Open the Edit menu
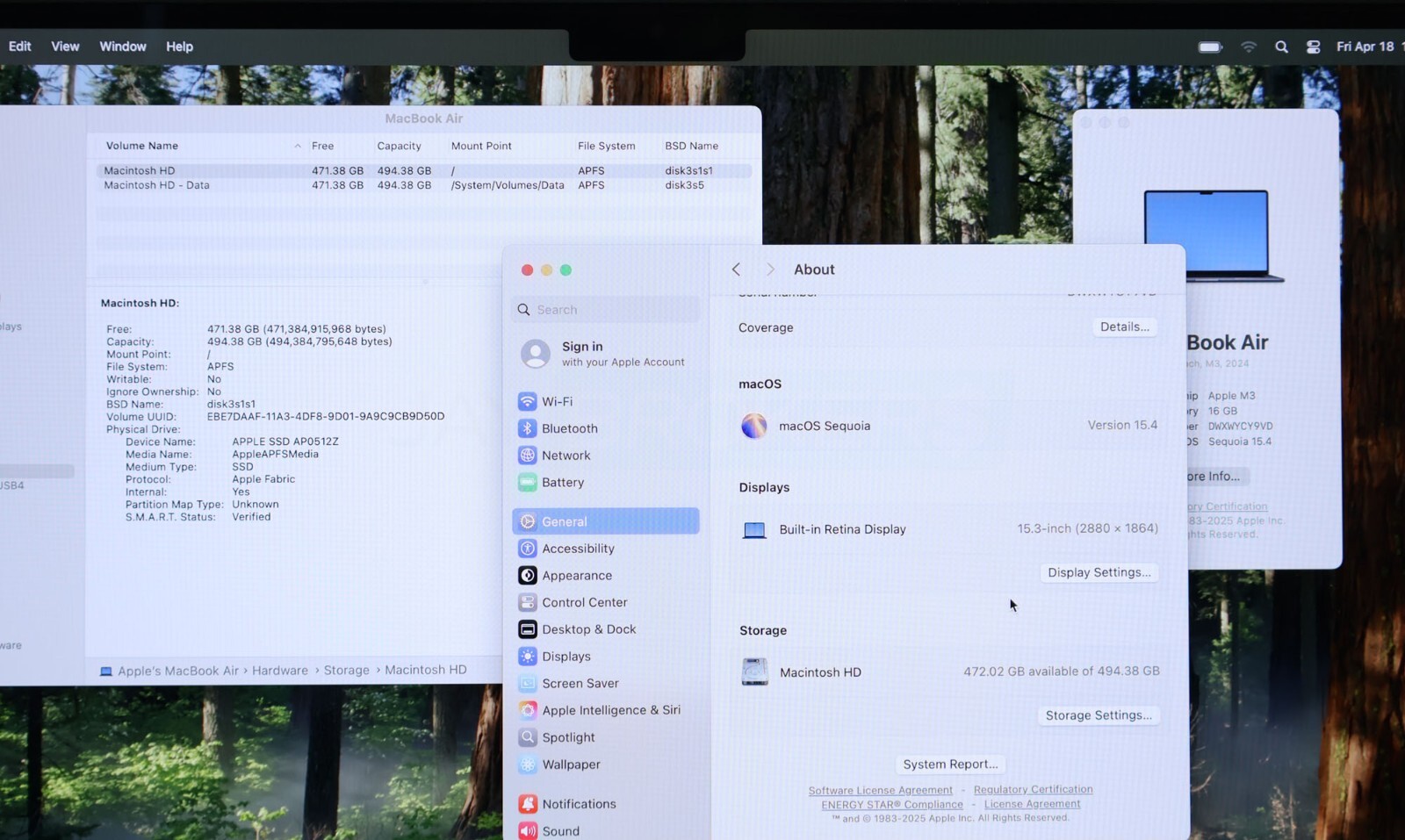 19,47
